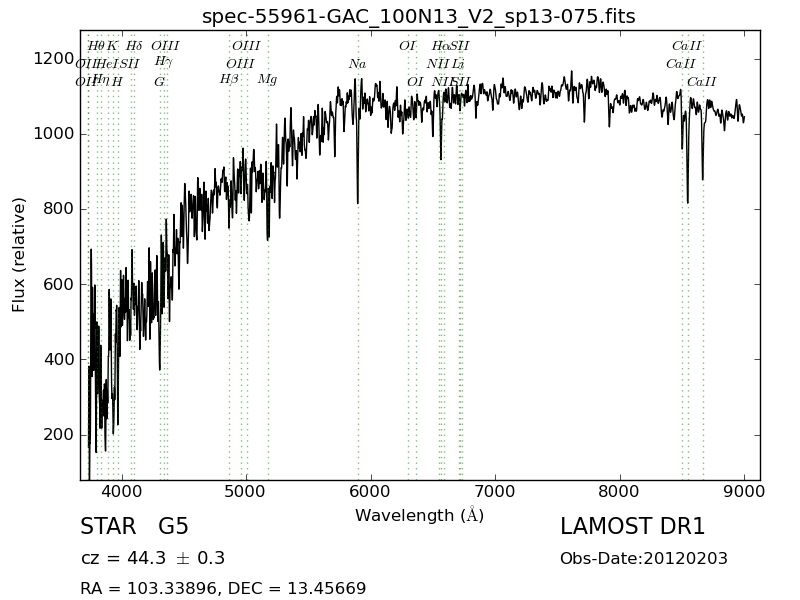The height and width of the screenshot is (600, 800).
Task: Select the x-axis label Wavelength (Å)
Action: pyautogui.click(x=419, y=515)
